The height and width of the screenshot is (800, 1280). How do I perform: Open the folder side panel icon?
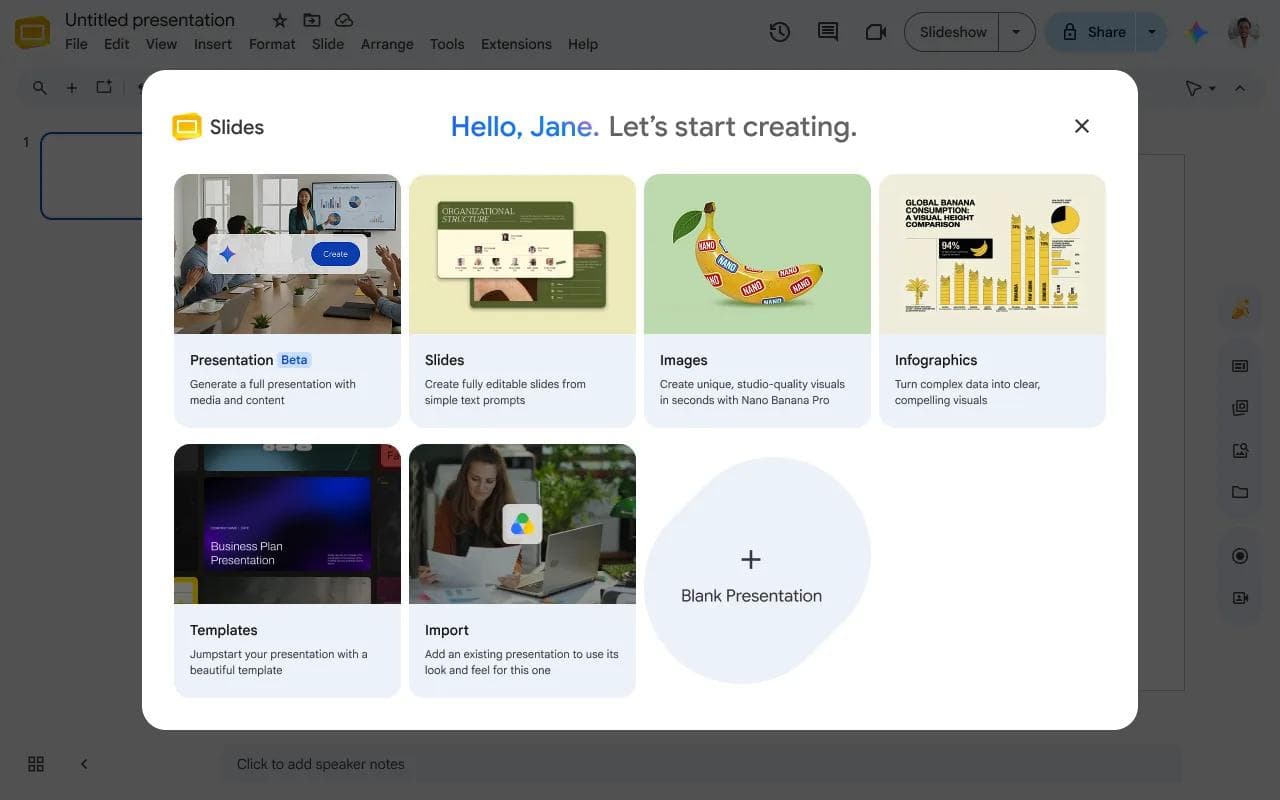(1240, 492)
